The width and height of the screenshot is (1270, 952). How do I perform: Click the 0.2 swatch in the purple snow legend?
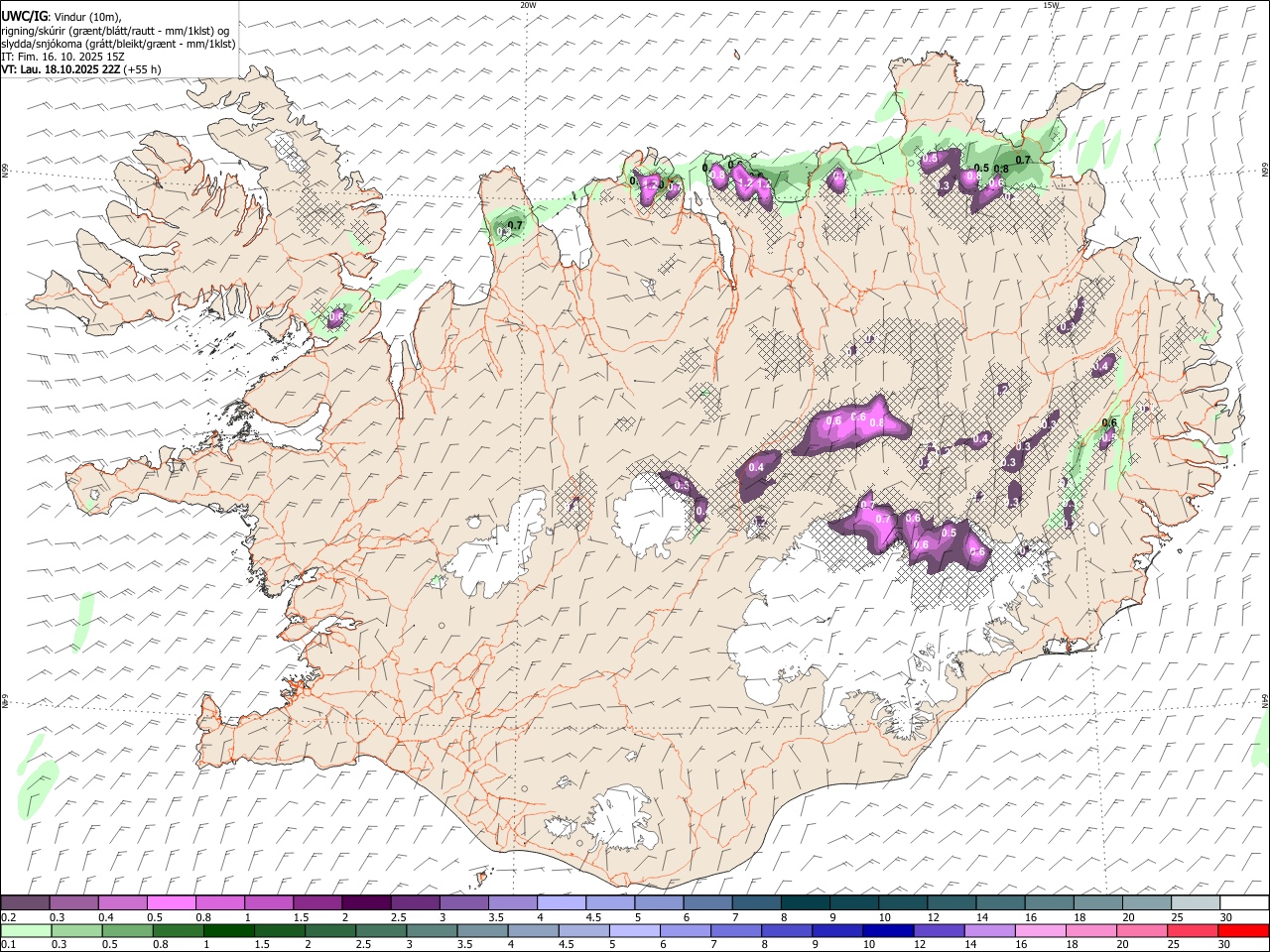26,902
